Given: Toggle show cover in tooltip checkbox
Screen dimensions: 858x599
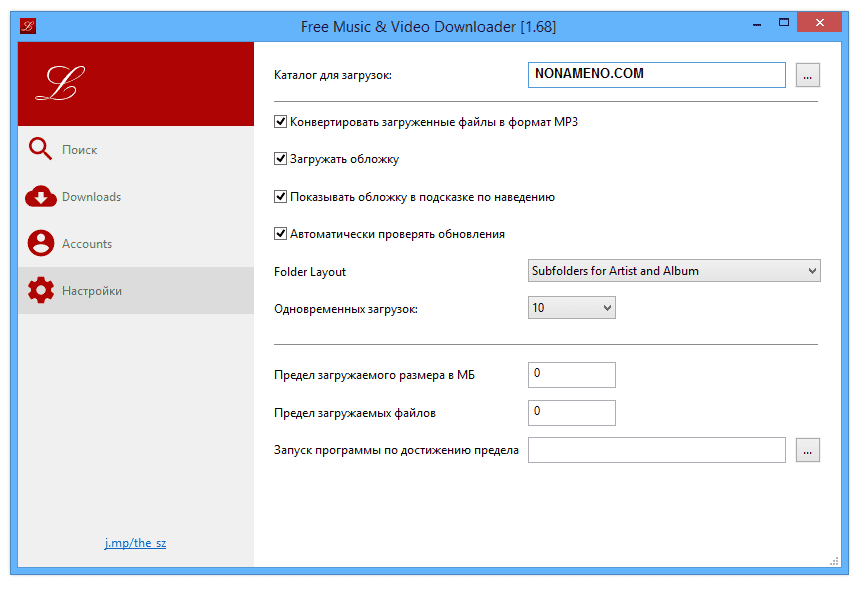Looking at the screenshot, I should coord(280,197).
